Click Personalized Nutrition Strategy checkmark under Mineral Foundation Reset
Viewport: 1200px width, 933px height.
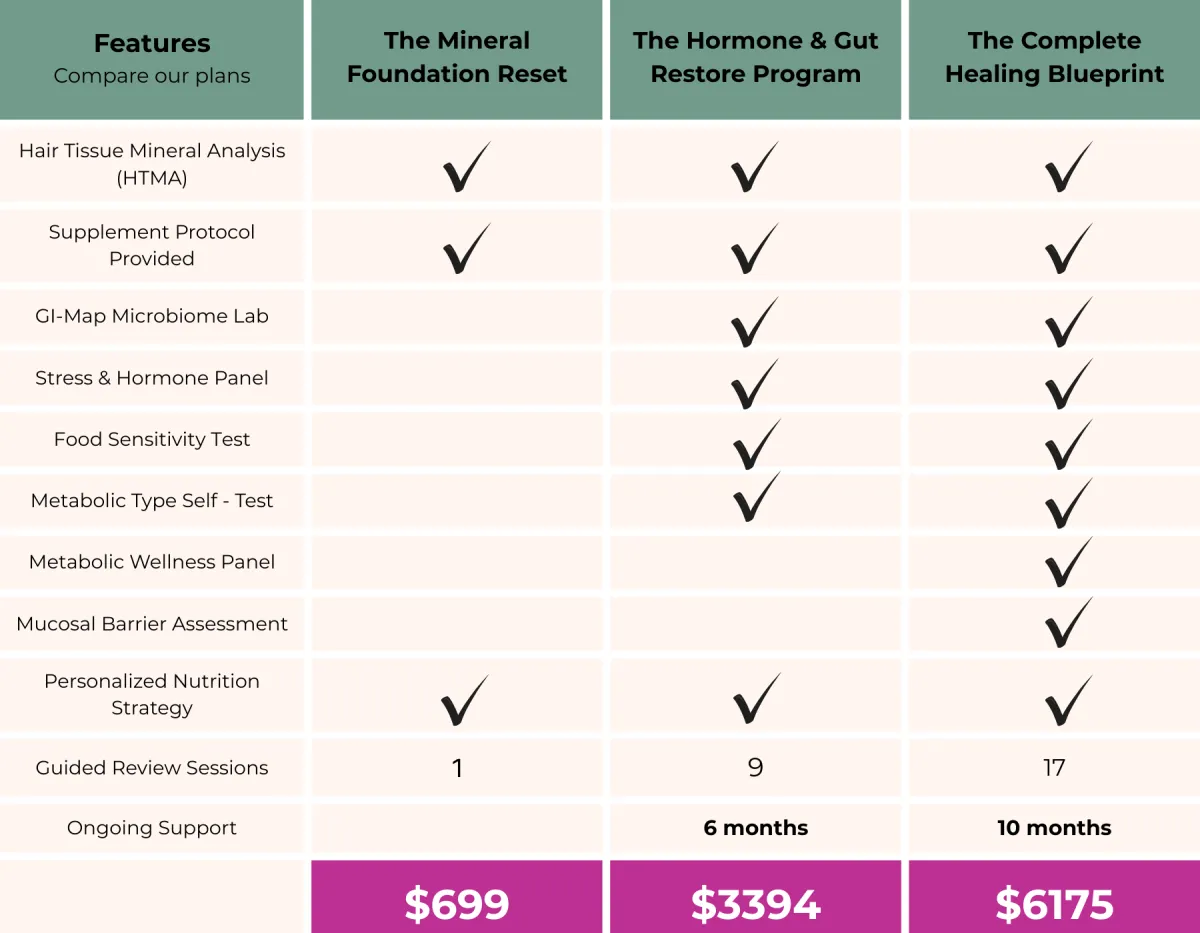[465, 700]
